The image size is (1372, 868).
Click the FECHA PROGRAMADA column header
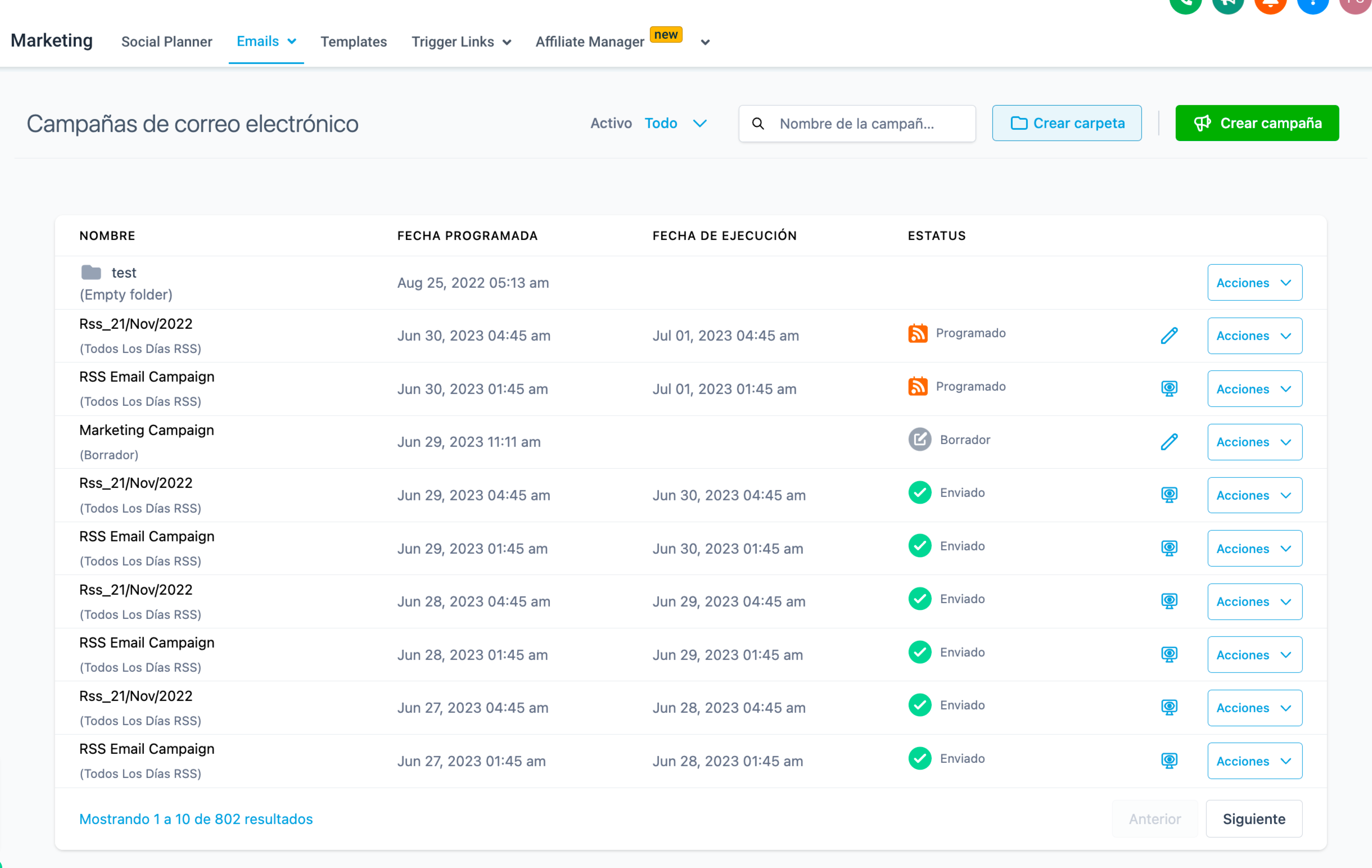tap(467, 235)
